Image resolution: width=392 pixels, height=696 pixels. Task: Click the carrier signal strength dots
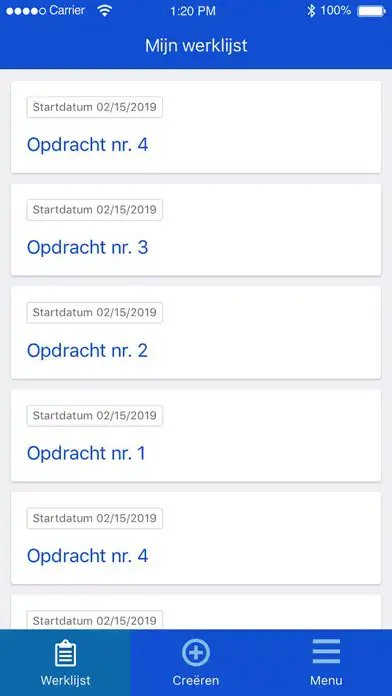click(26, 12)
